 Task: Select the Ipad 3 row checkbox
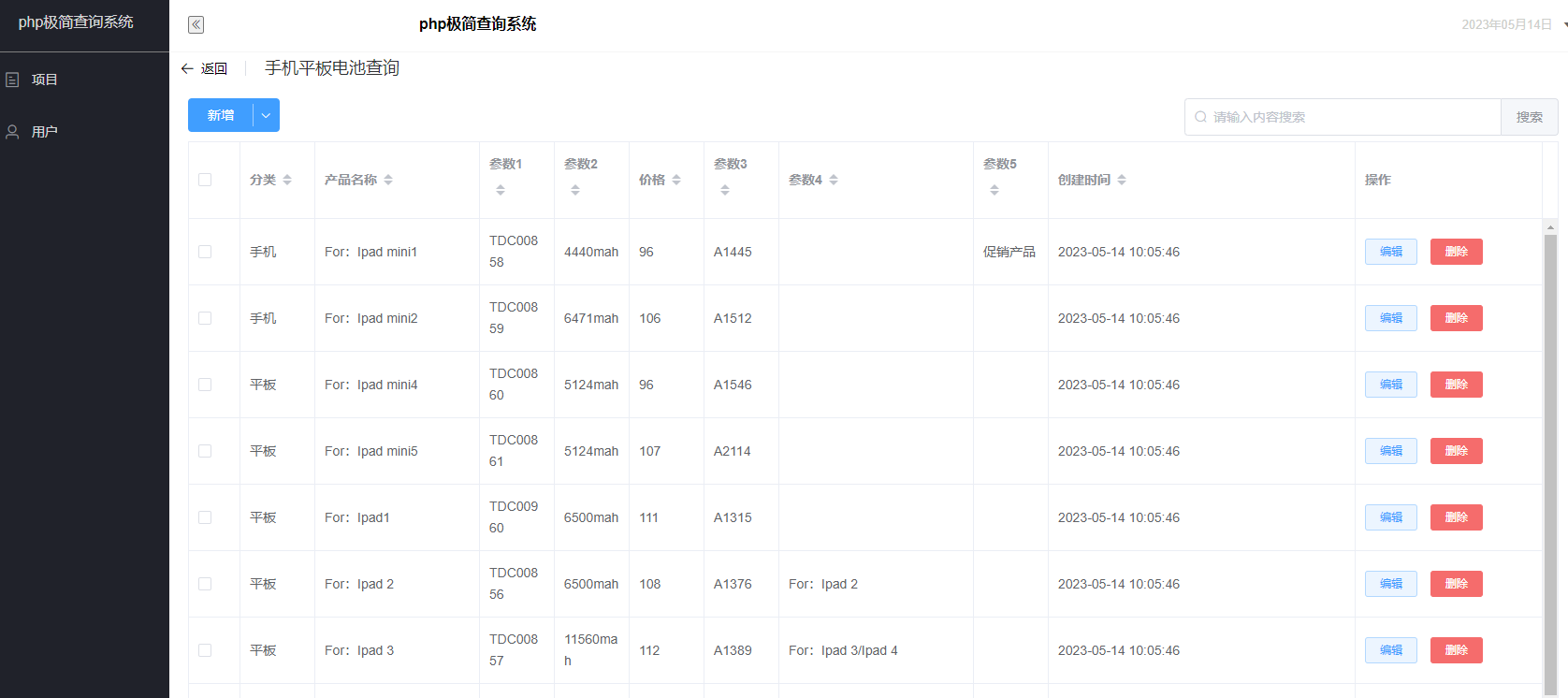tap(205, 650)
